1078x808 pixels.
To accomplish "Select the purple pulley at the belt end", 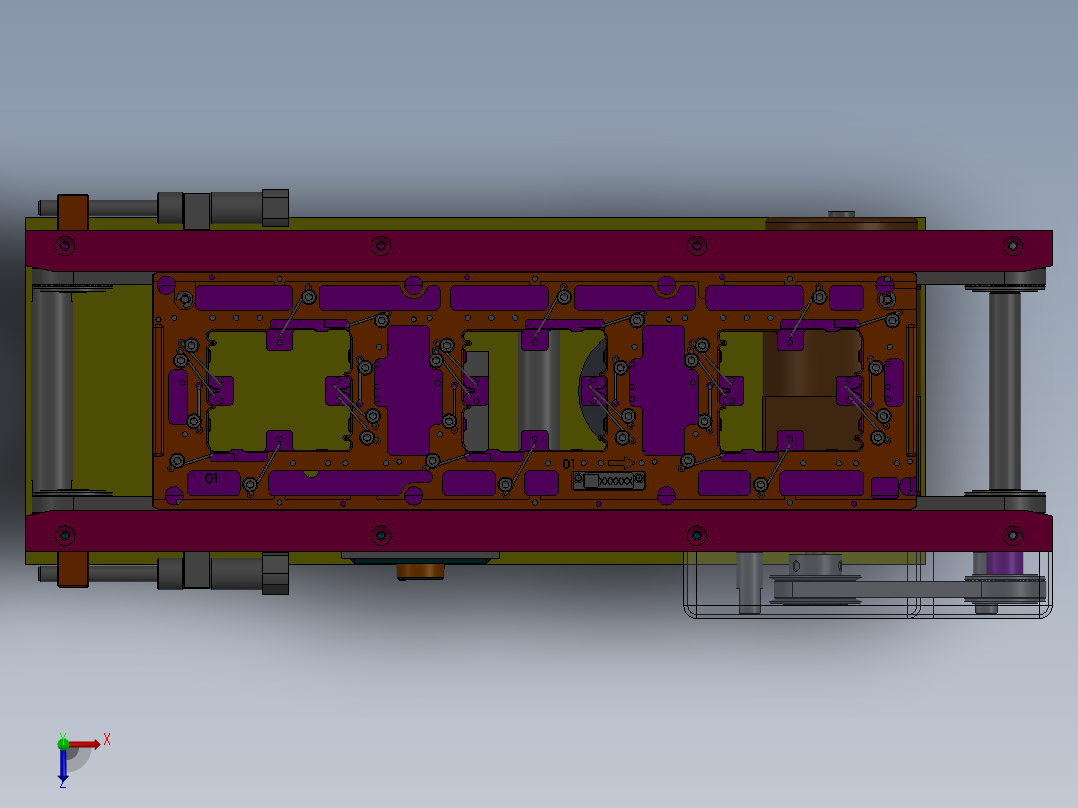I will tap(1004, 564).
